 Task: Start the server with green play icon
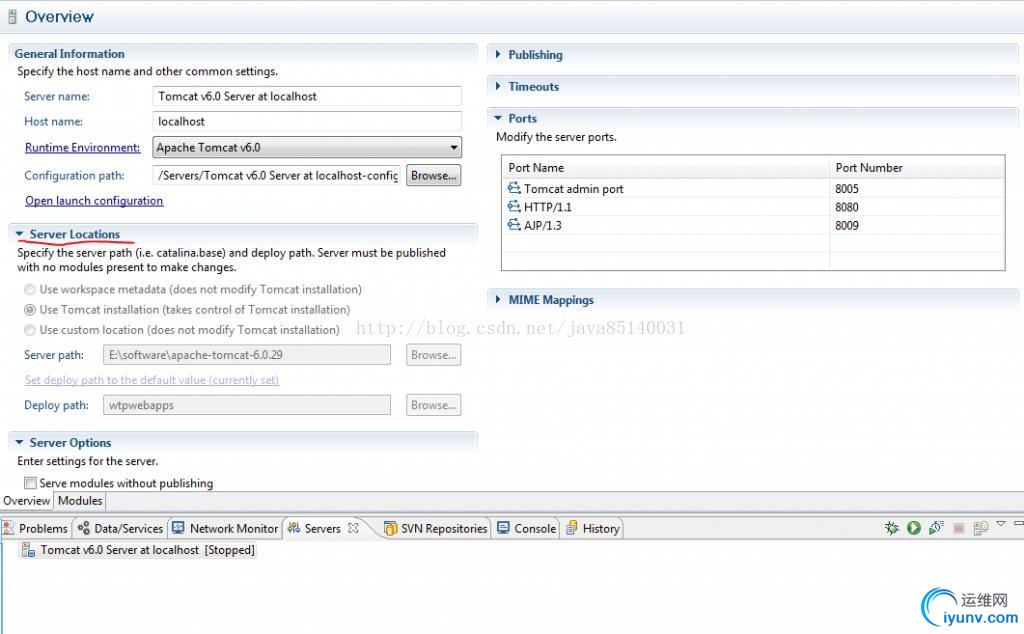point(914,528)
